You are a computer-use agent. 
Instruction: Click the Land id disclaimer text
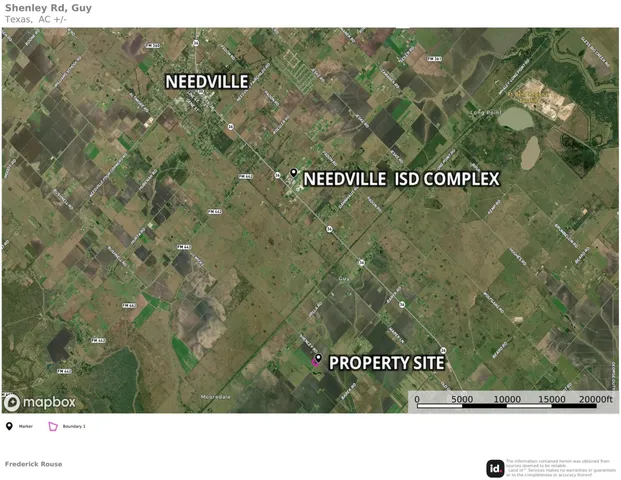click(561, 468)
